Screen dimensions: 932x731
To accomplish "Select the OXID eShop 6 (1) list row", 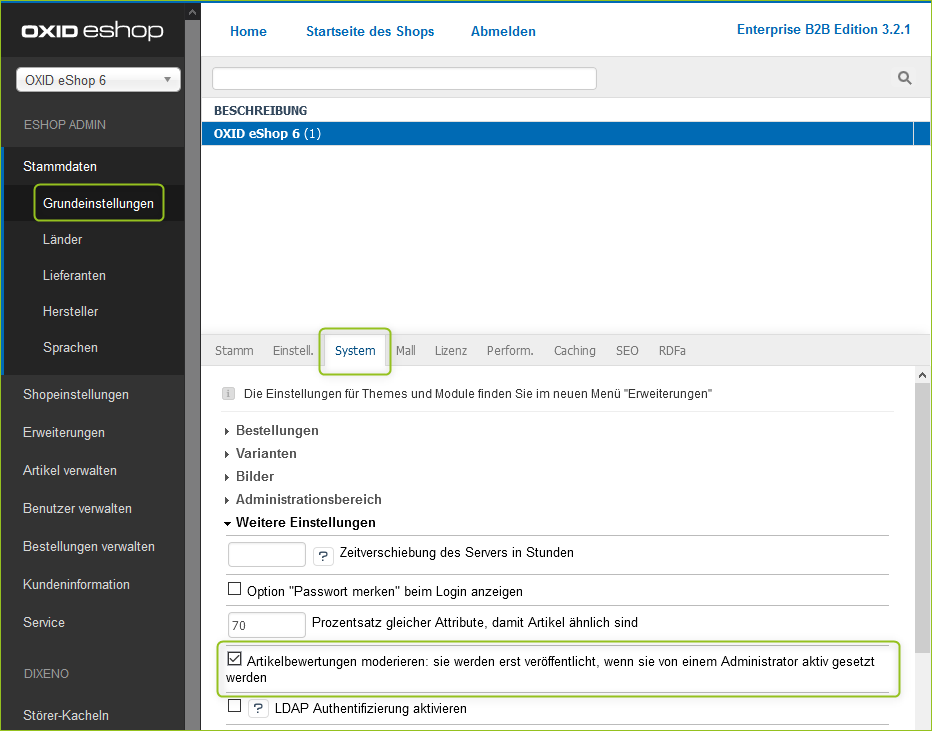I will (x=557, y=134).
